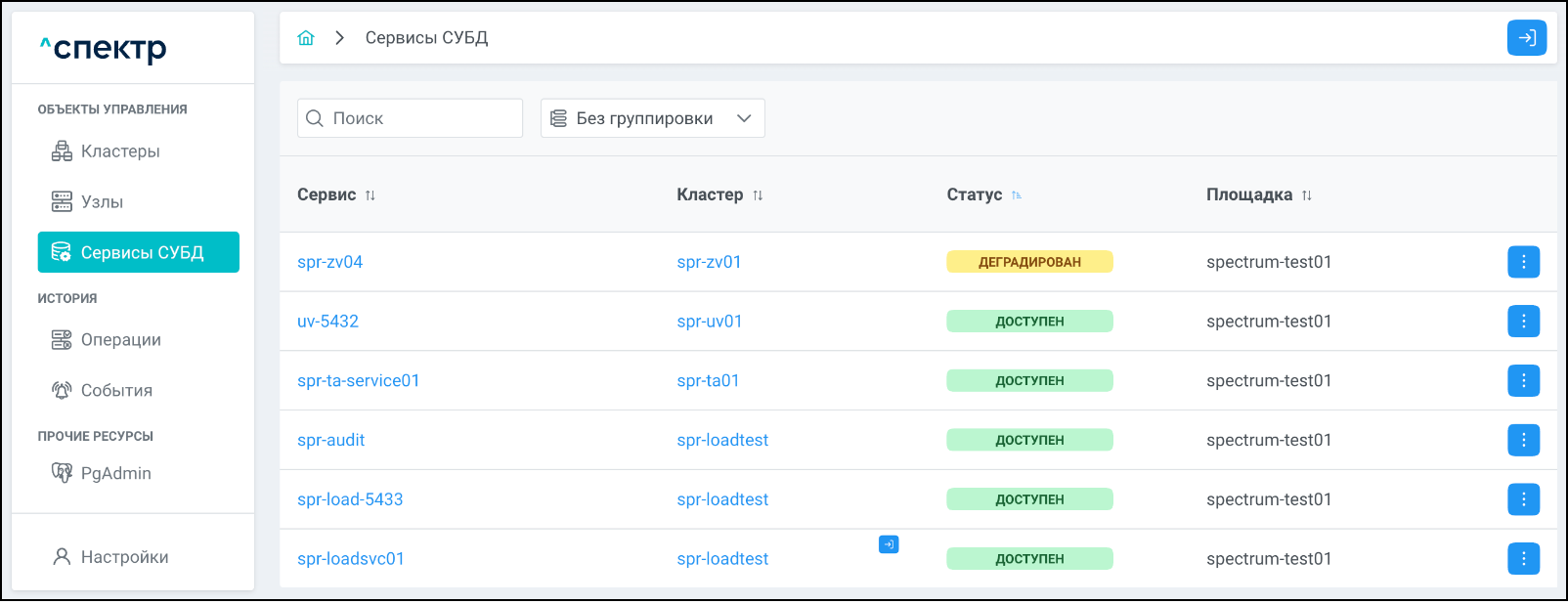Navigate to Операции history page
The image size is (1568, 604).
[120, 340]
